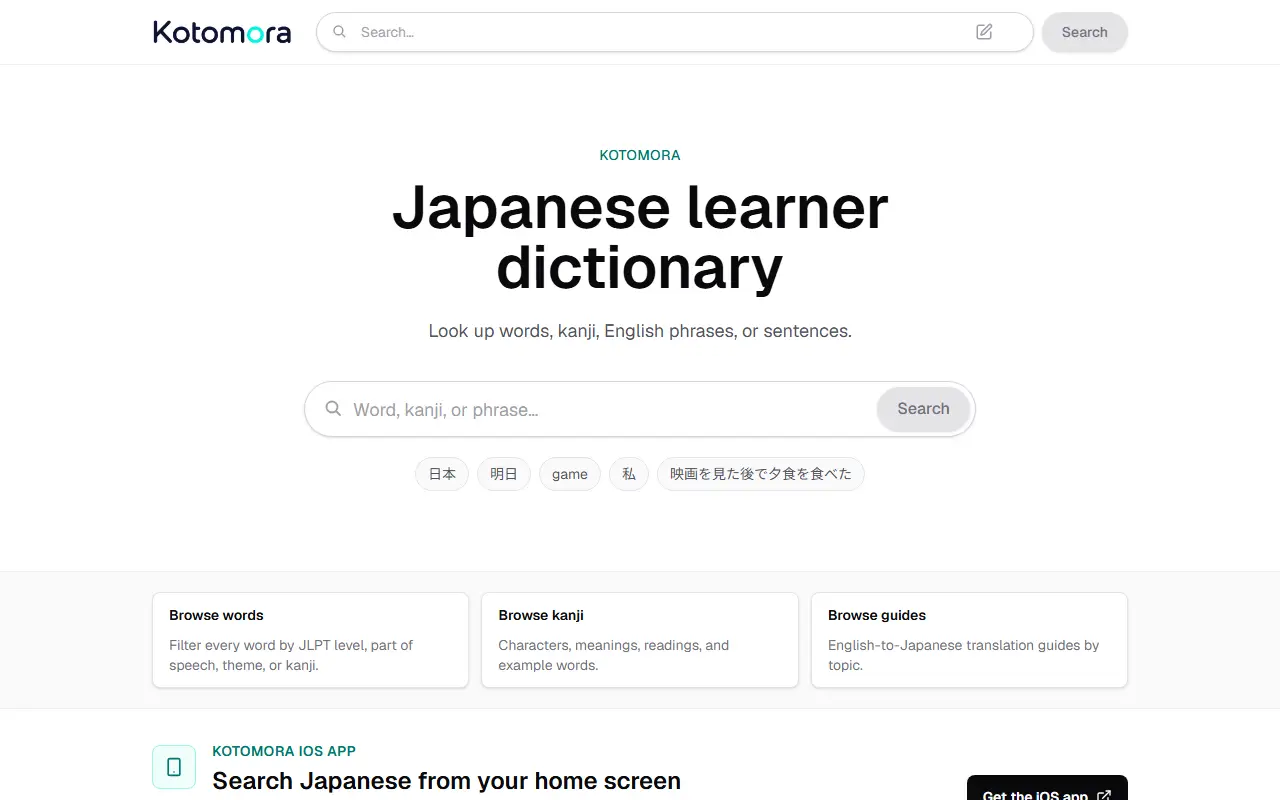Click the phone icon beside iOS app heading
The image size is (1280, 800).
click(174, 767)
